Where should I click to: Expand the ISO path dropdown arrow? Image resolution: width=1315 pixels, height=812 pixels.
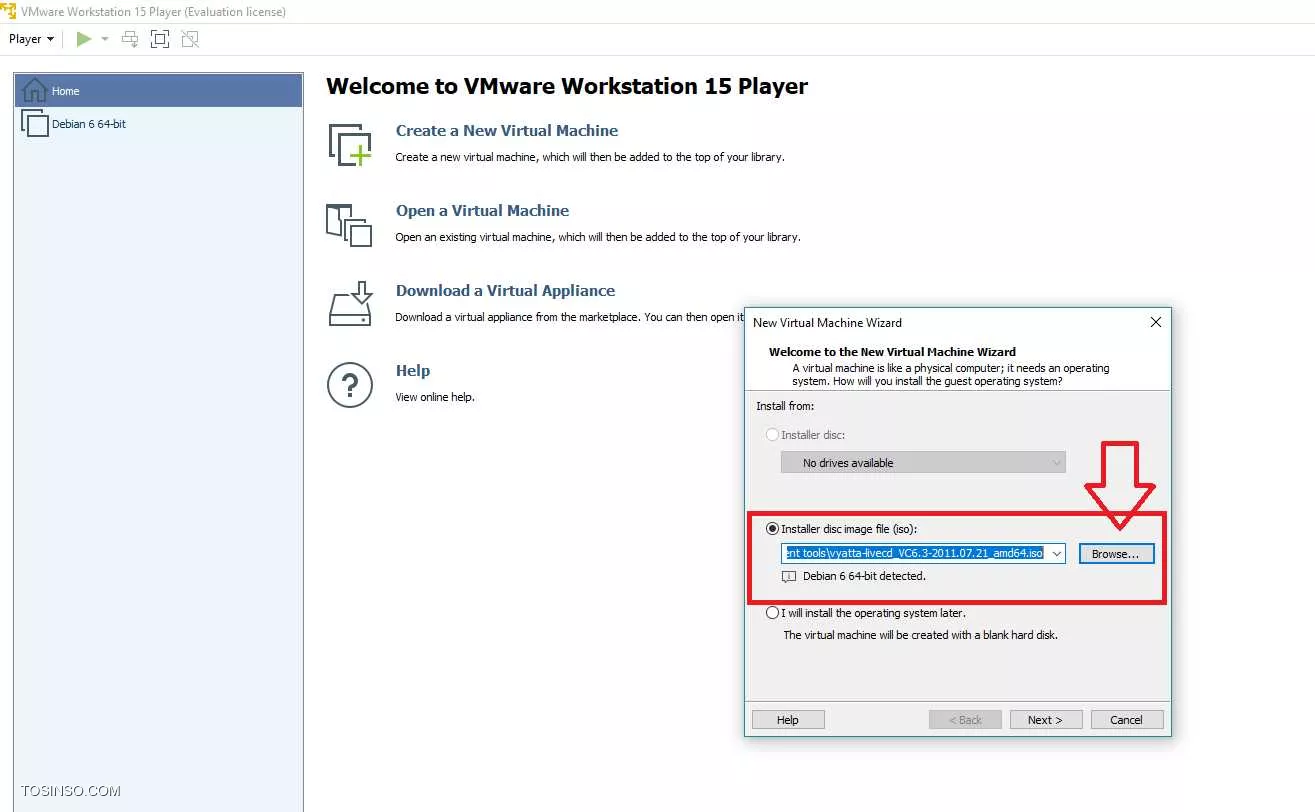pyautogui.click(x=1057, y=553)
